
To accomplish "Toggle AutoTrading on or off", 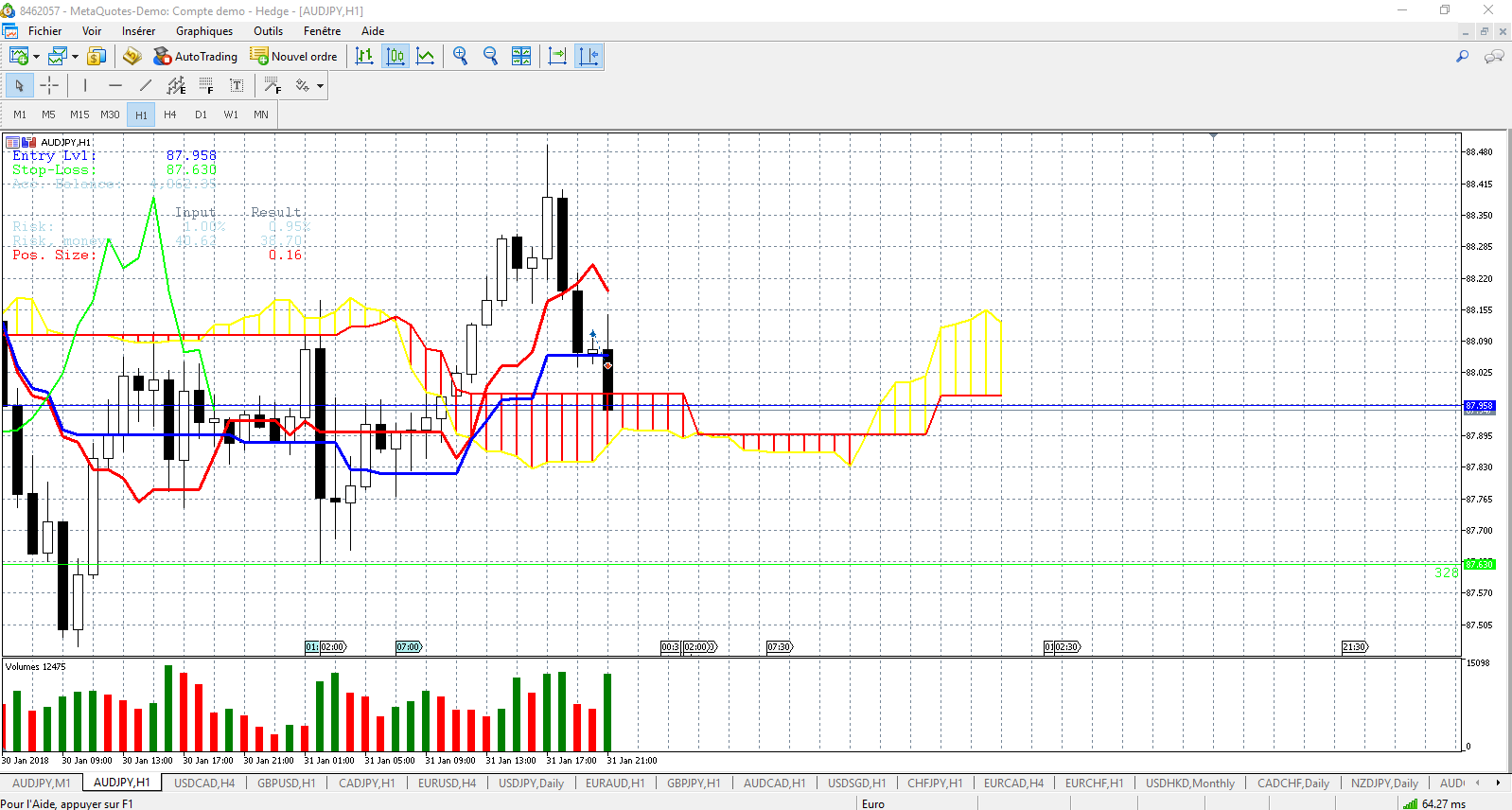I will 195,57.
